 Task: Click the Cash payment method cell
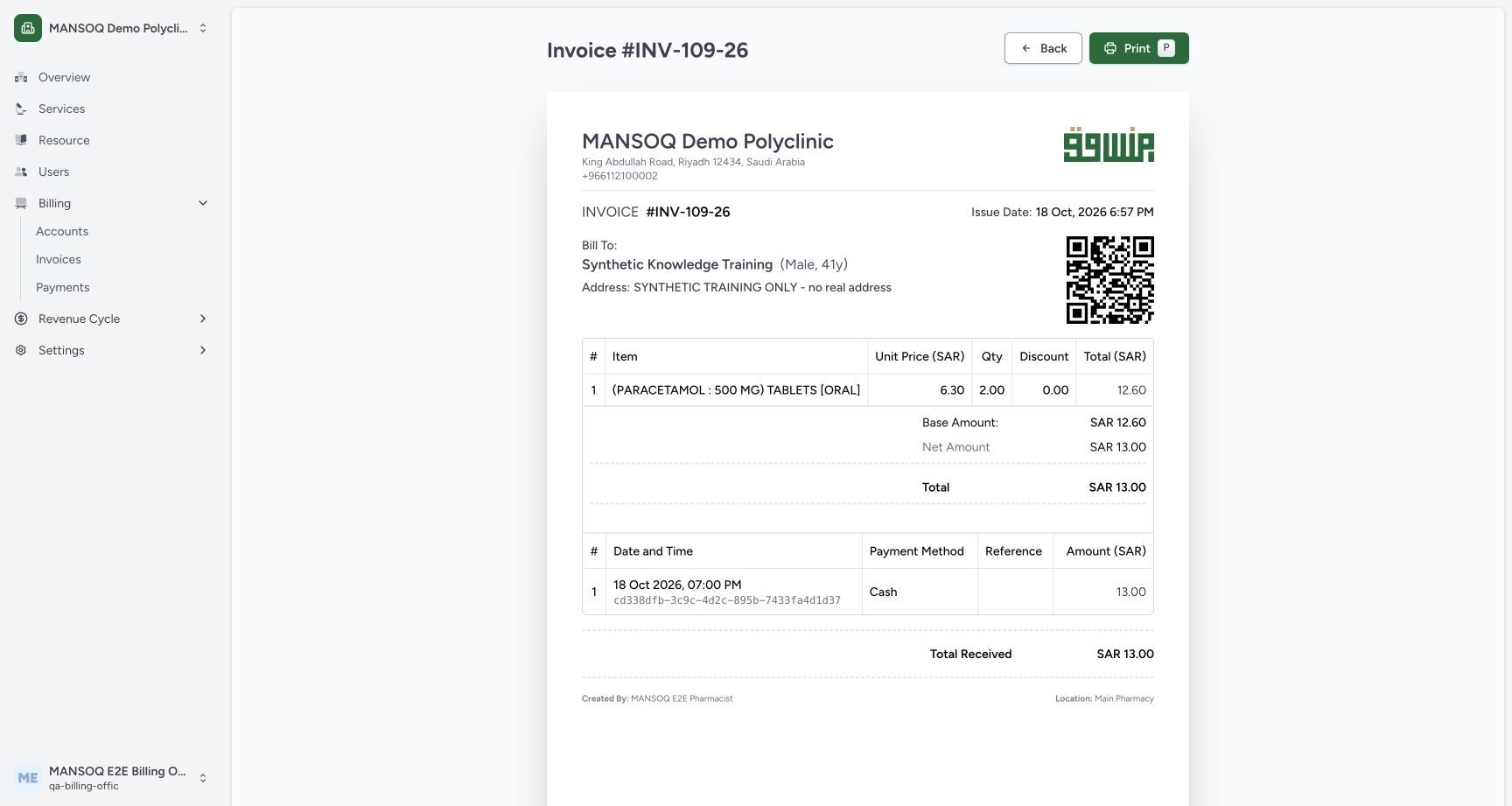(920, 592)
